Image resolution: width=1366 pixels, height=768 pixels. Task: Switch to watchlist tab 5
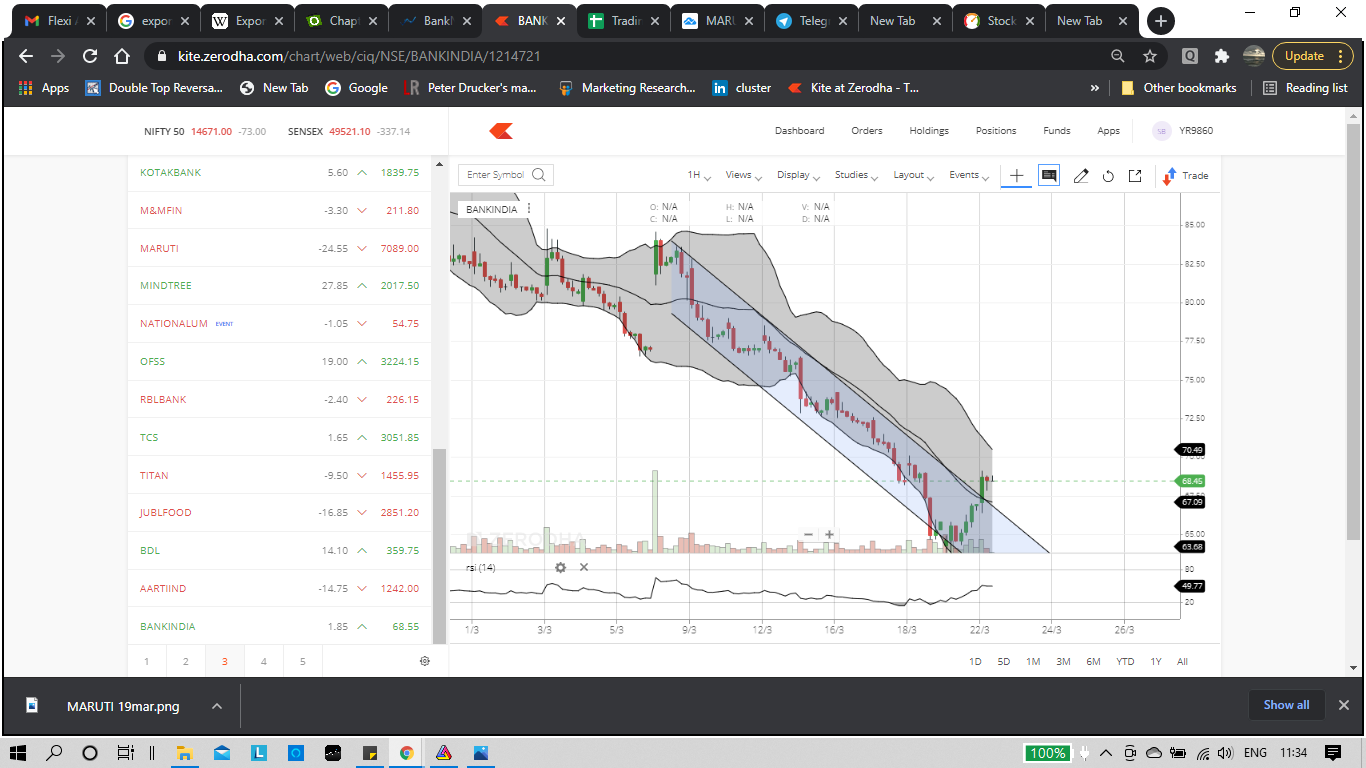coord(303,661)
